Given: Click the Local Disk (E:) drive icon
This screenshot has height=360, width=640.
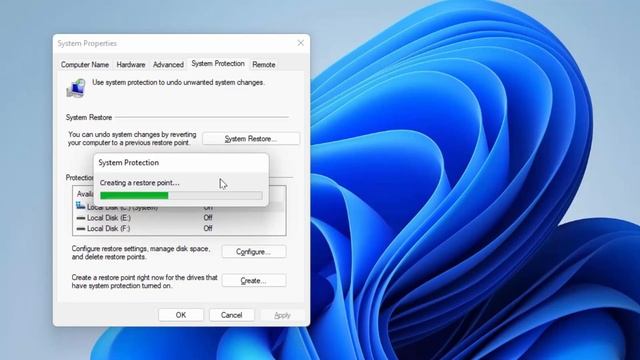Looking at the screenshot, I should (81, 218).
